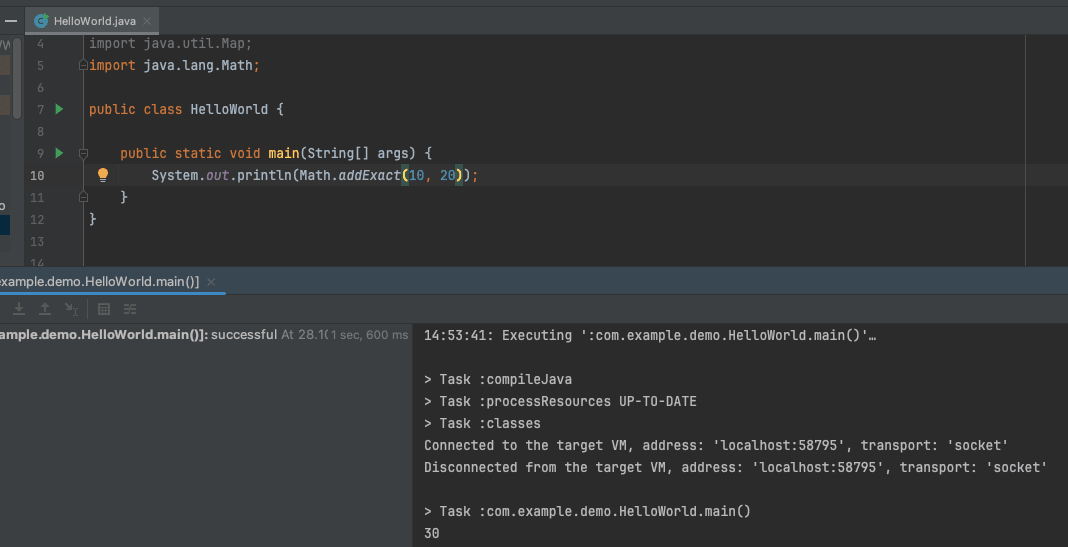Viewport: 1068px width, 547px height.
Task: Click the number 20 argument in addExact
Action: point(447,175)
